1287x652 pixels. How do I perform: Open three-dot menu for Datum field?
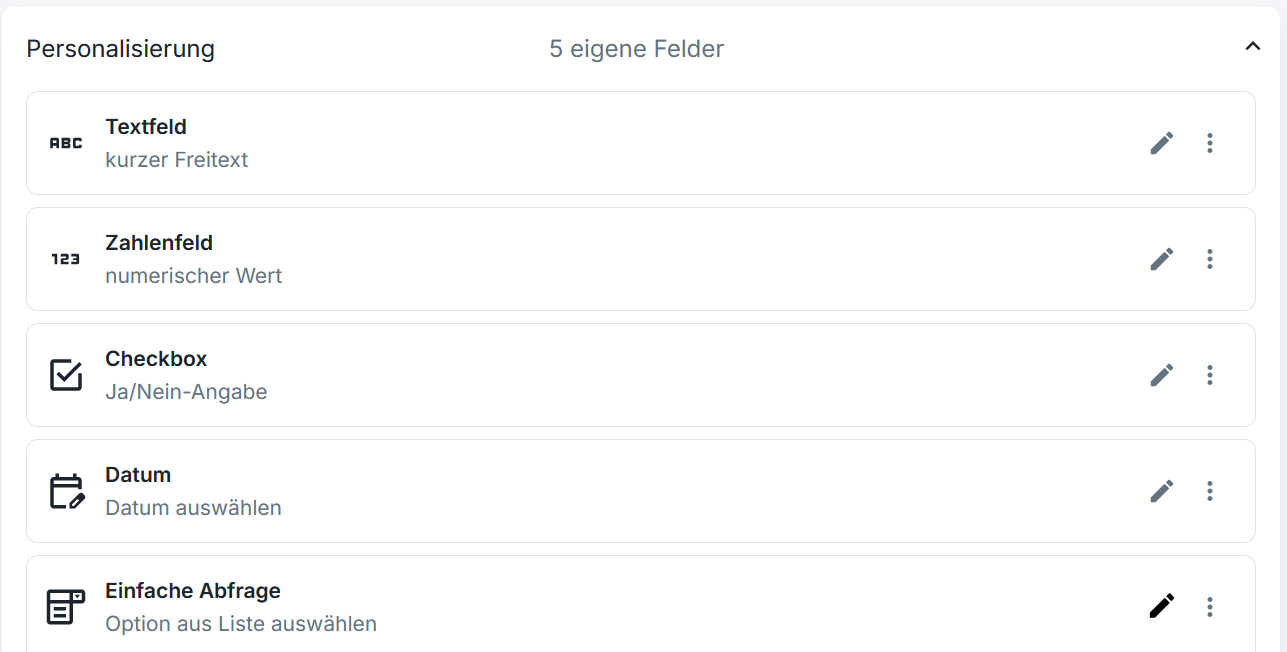[1210, 491]
